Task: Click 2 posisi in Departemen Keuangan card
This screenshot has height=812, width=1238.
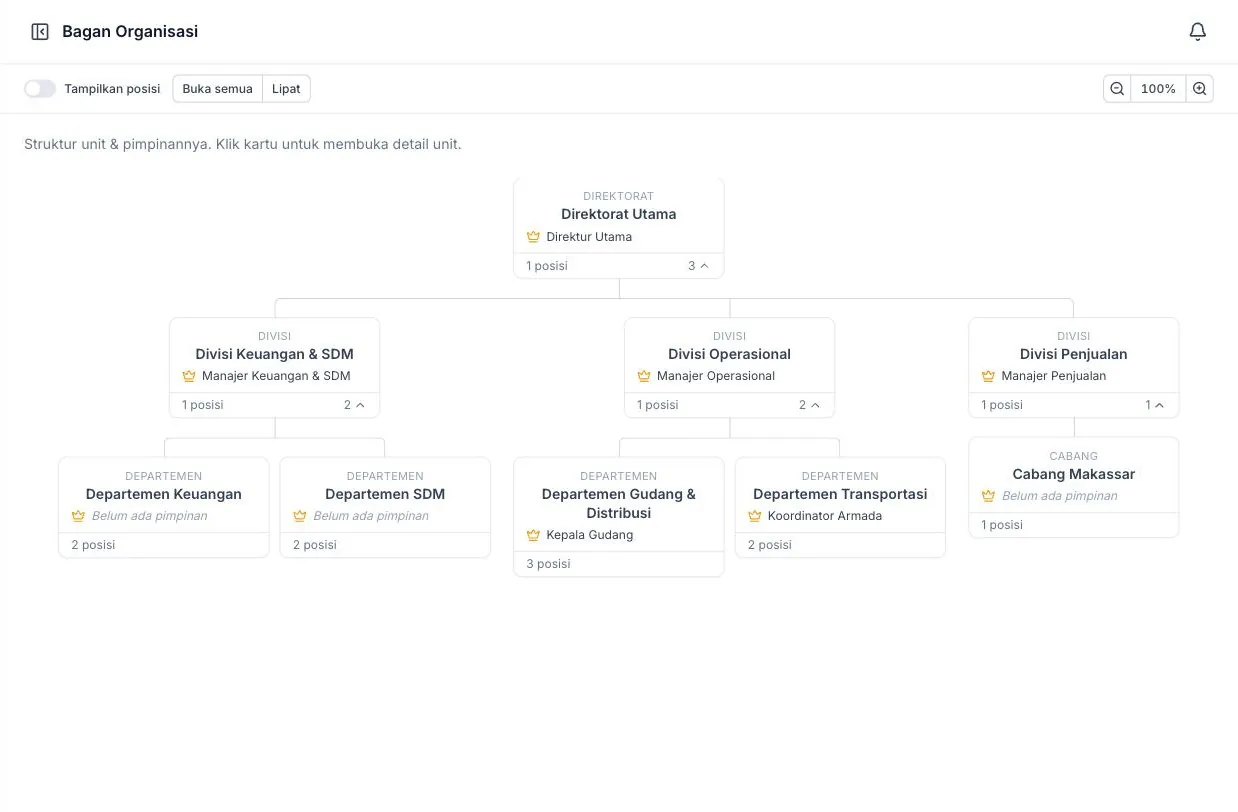Action: click(93, 545)
